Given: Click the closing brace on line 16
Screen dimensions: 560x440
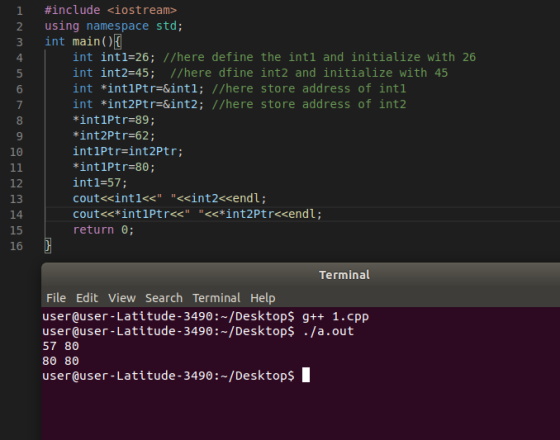Looking at the screenshot, I should (48, 246).
